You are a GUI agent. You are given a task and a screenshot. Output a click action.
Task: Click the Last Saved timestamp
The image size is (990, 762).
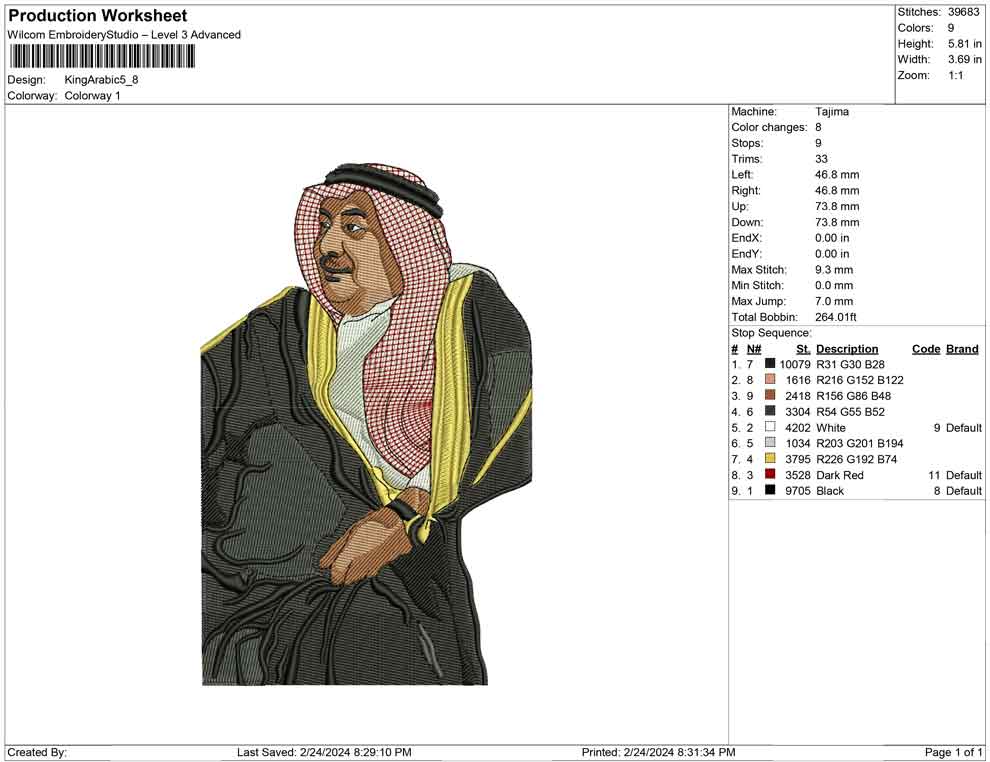click(x=324, y=752)
